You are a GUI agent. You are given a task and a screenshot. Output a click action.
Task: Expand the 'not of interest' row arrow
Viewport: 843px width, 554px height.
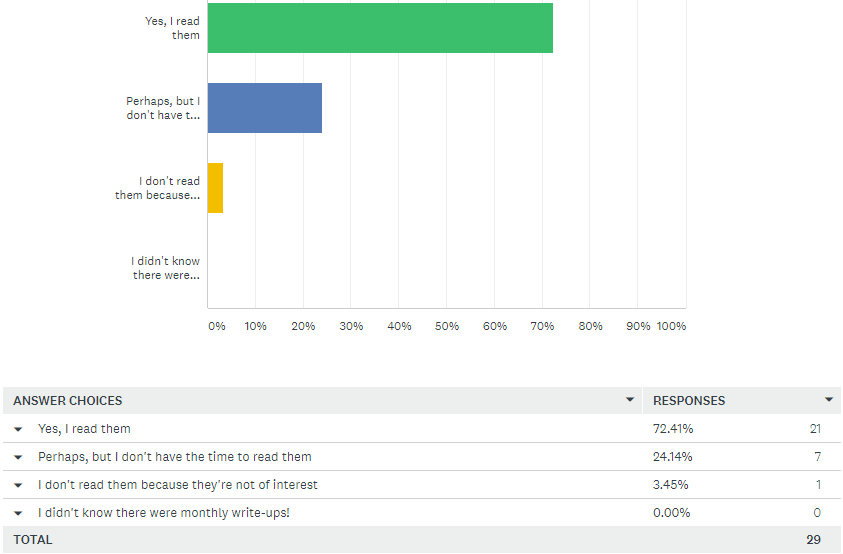click(19, 485)
